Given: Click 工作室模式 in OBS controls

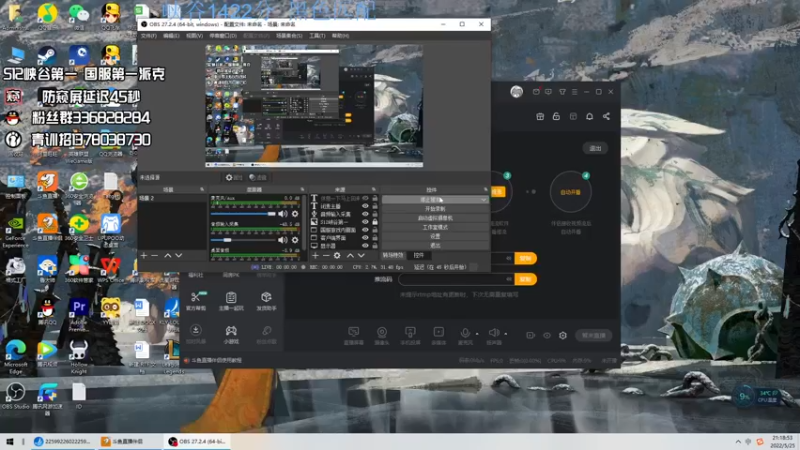Looking at the screenshot, I should click(435, 228).
